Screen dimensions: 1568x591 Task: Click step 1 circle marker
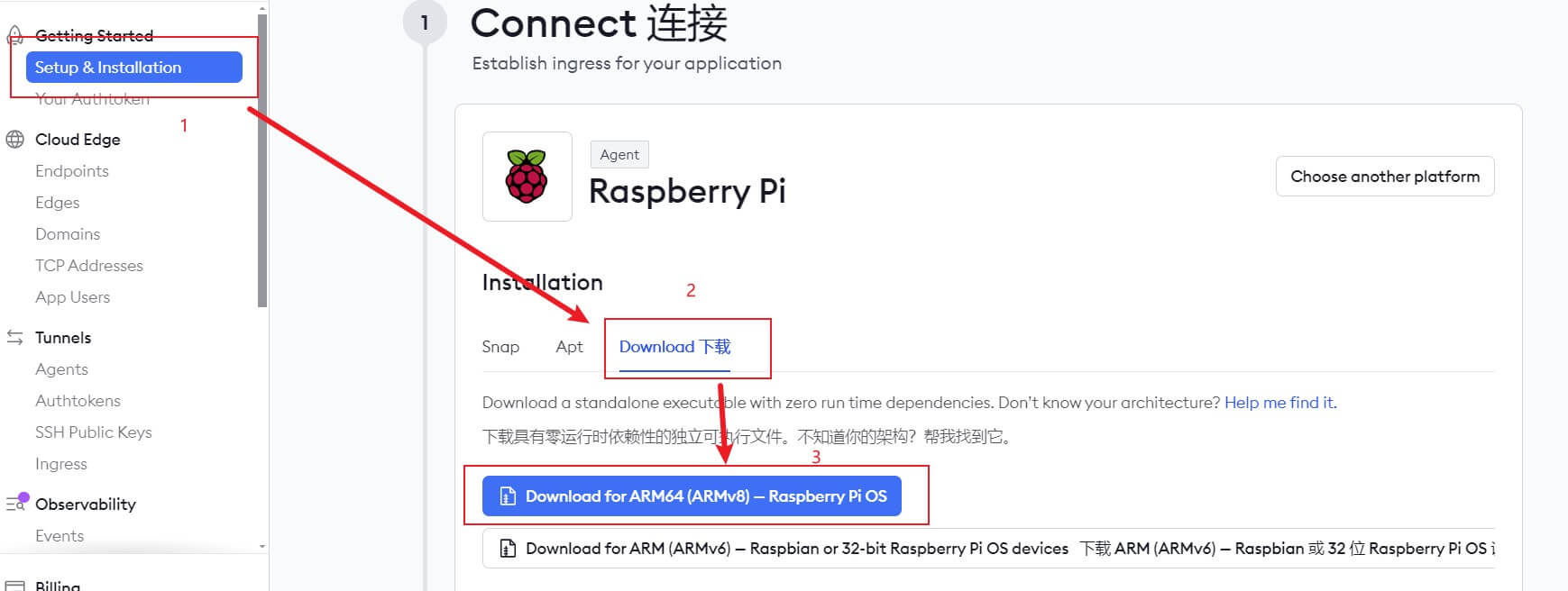425,23
